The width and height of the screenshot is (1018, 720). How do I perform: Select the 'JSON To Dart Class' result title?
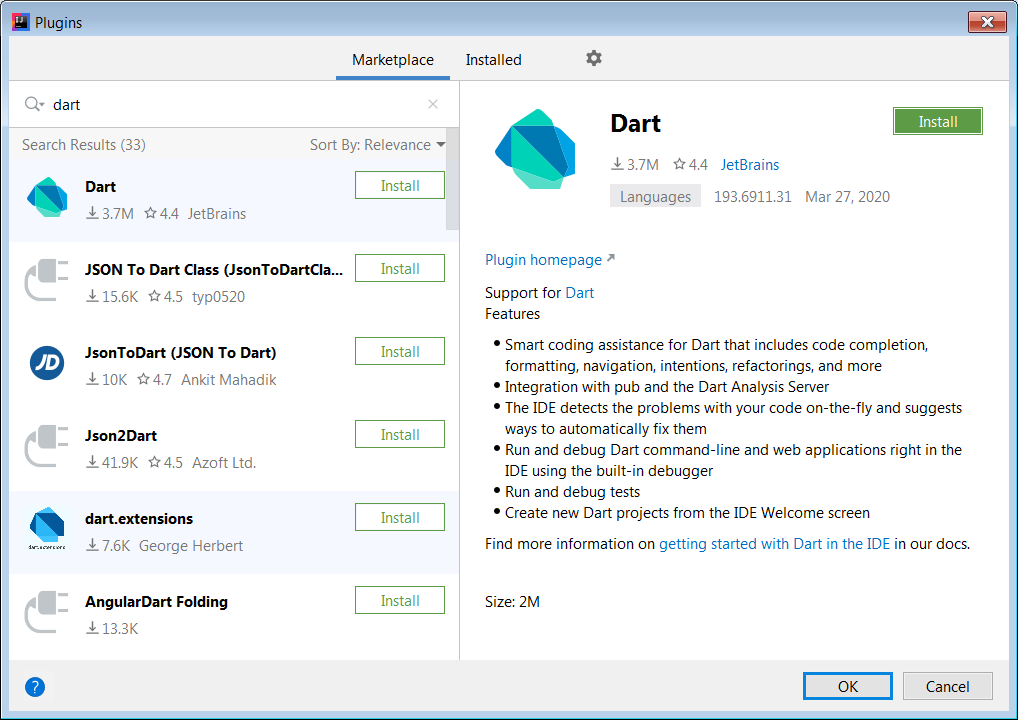click(214, 270)
